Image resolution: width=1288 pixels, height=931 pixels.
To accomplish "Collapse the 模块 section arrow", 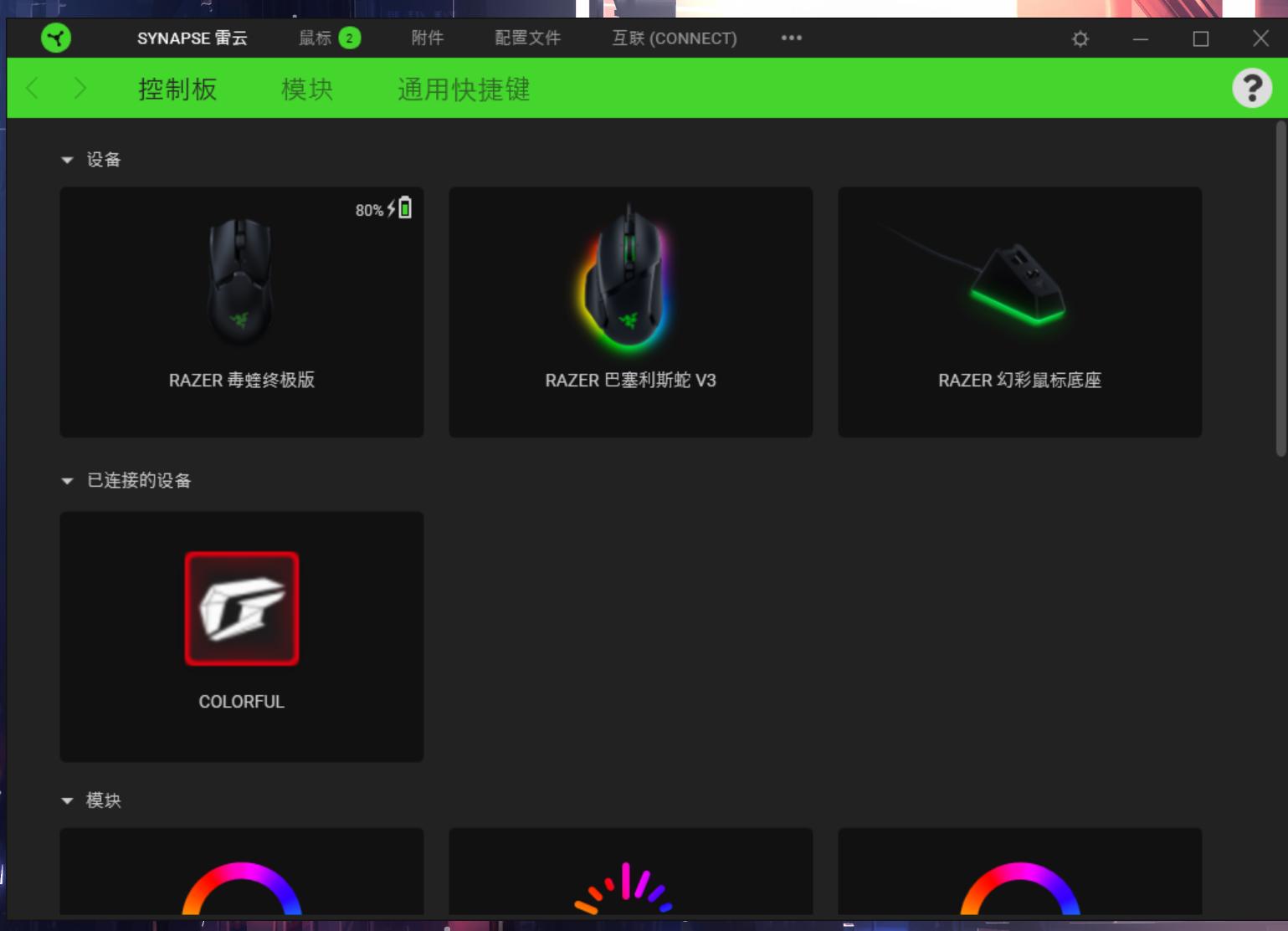I will click(x=68, y=801).
